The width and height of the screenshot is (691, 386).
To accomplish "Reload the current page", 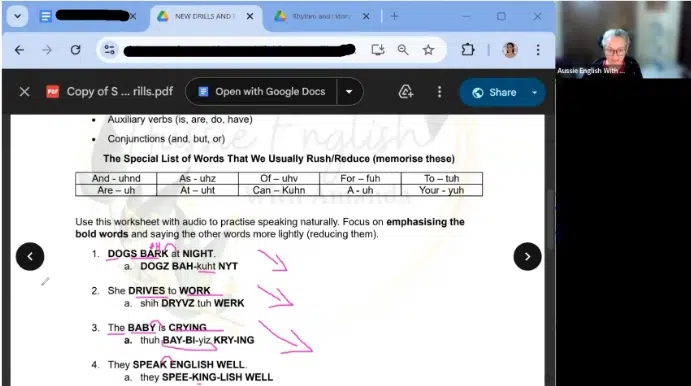I will point(75,50).
